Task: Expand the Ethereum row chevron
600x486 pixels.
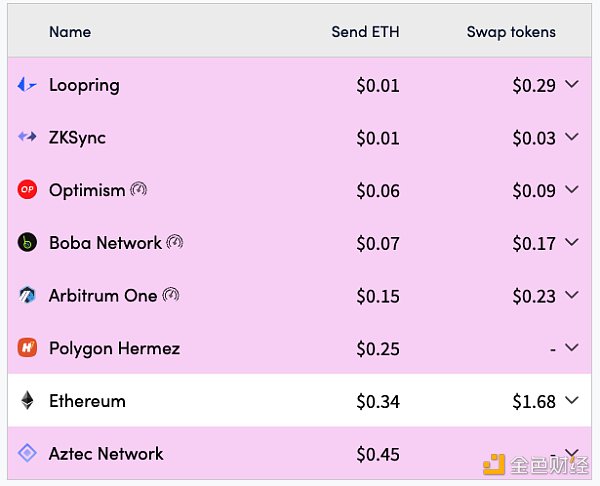Action: 572,400
